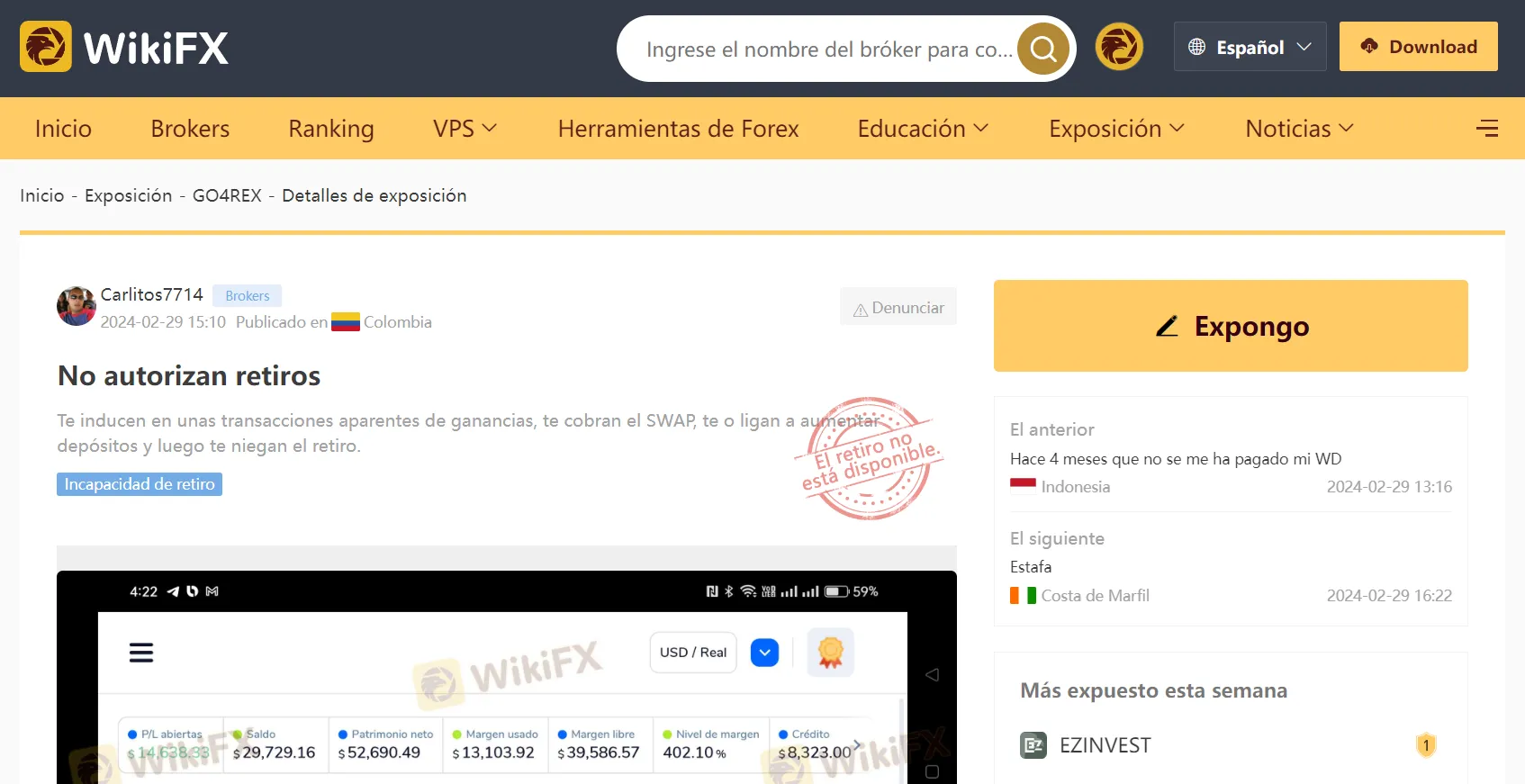The width and height of the screenshot is (1525, 784).
Task: Open the gold eagle app icon
Action: (1119, 47)
